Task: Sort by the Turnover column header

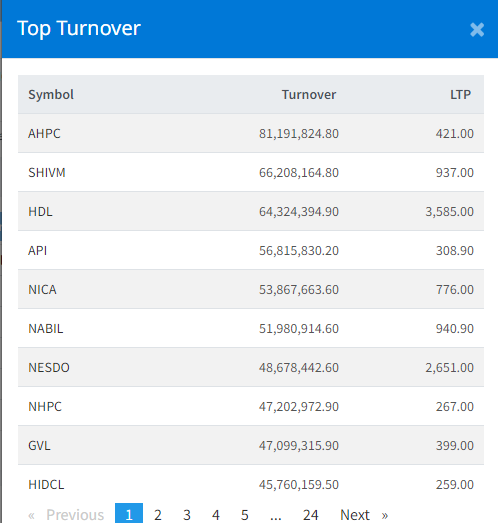Action: (x=309, y=95)
